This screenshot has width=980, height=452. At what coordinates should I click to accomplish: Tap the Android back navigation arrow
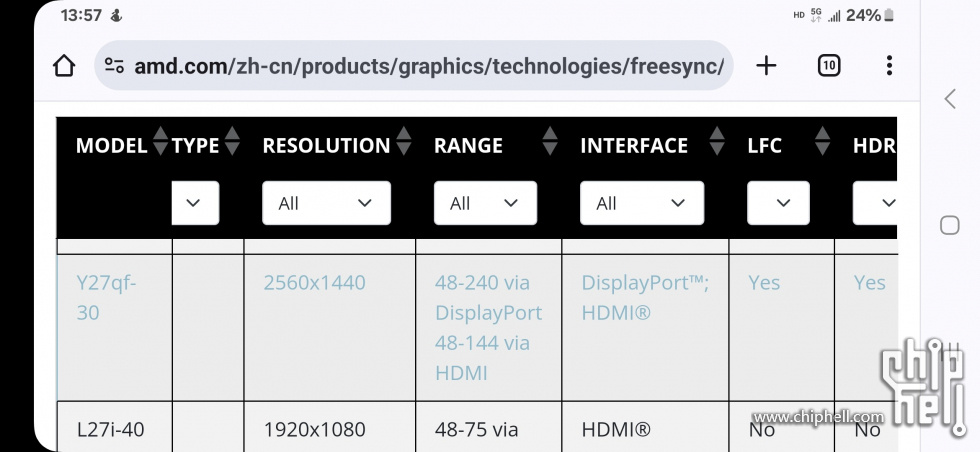tap(950, 99)
